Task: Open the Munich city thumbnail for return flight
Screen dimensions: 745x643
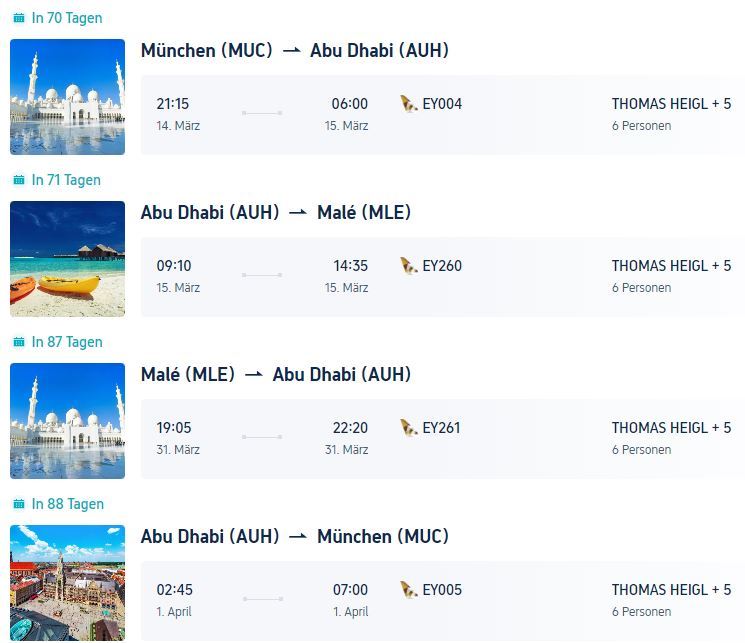Action: click(x=67, y=583)
